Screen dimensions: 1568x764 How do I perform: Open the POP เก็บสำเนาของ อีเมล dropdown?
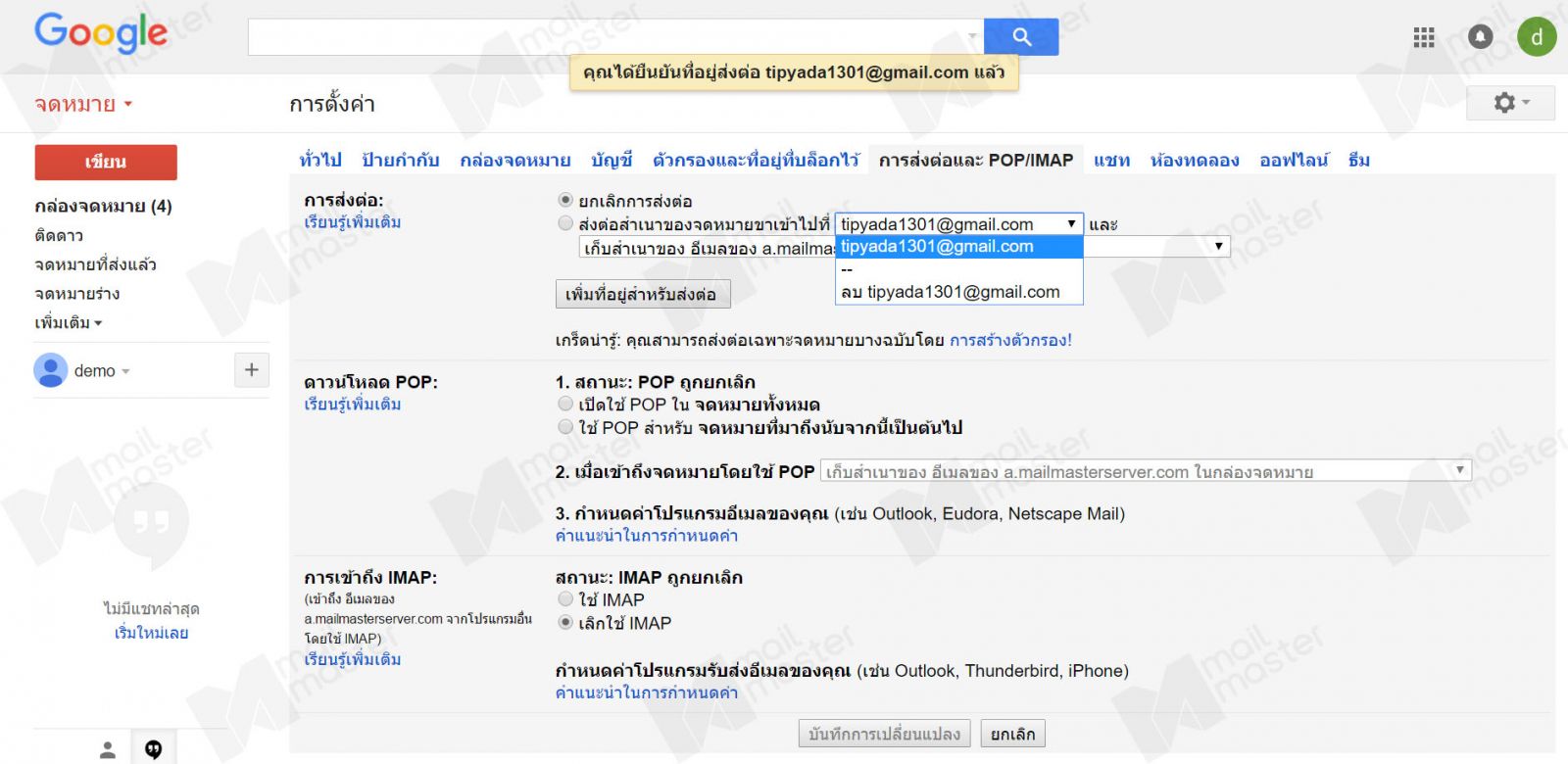coord(1146,471)
